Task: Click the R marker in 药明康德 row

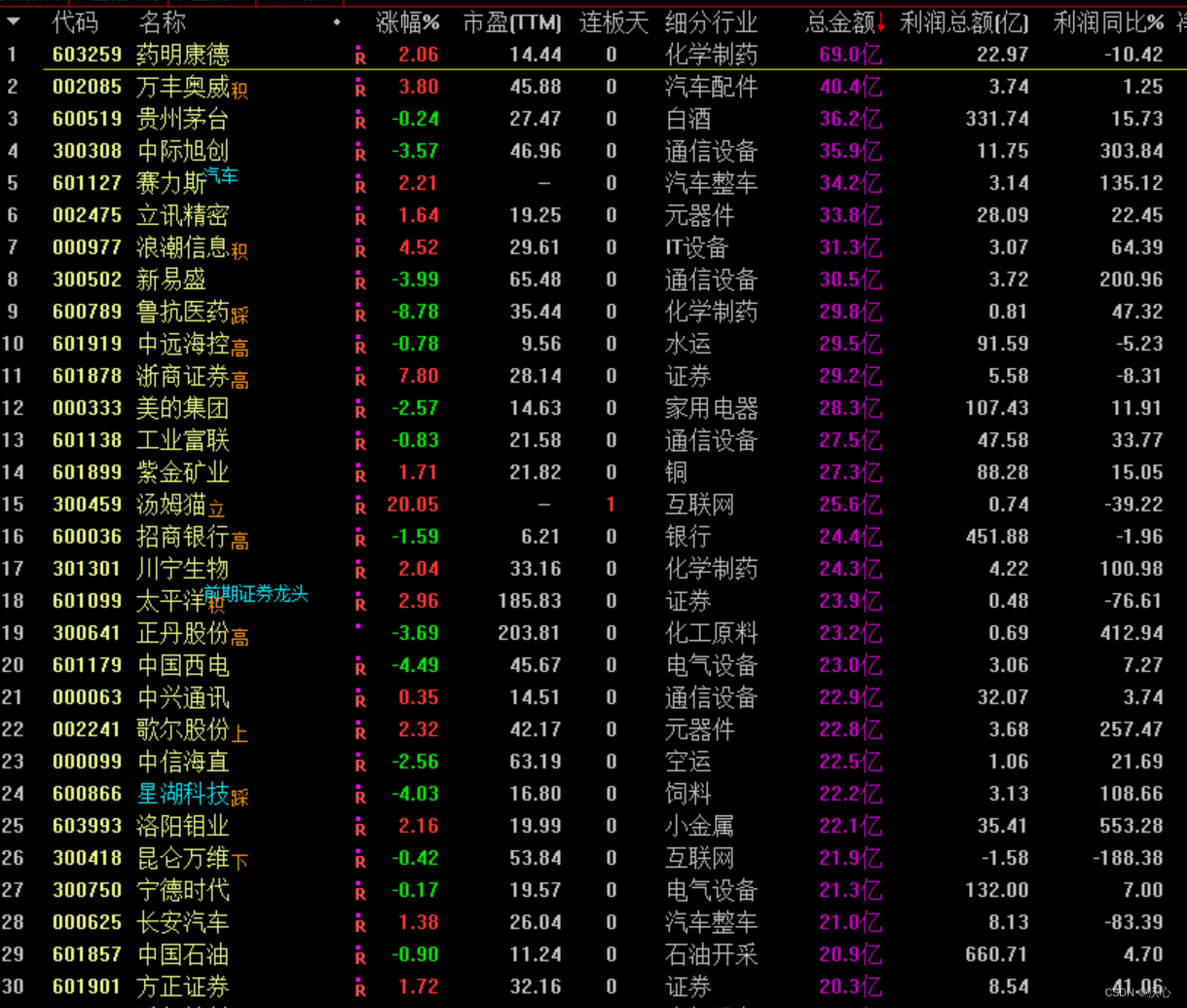Action: click(x=360, y=56)
